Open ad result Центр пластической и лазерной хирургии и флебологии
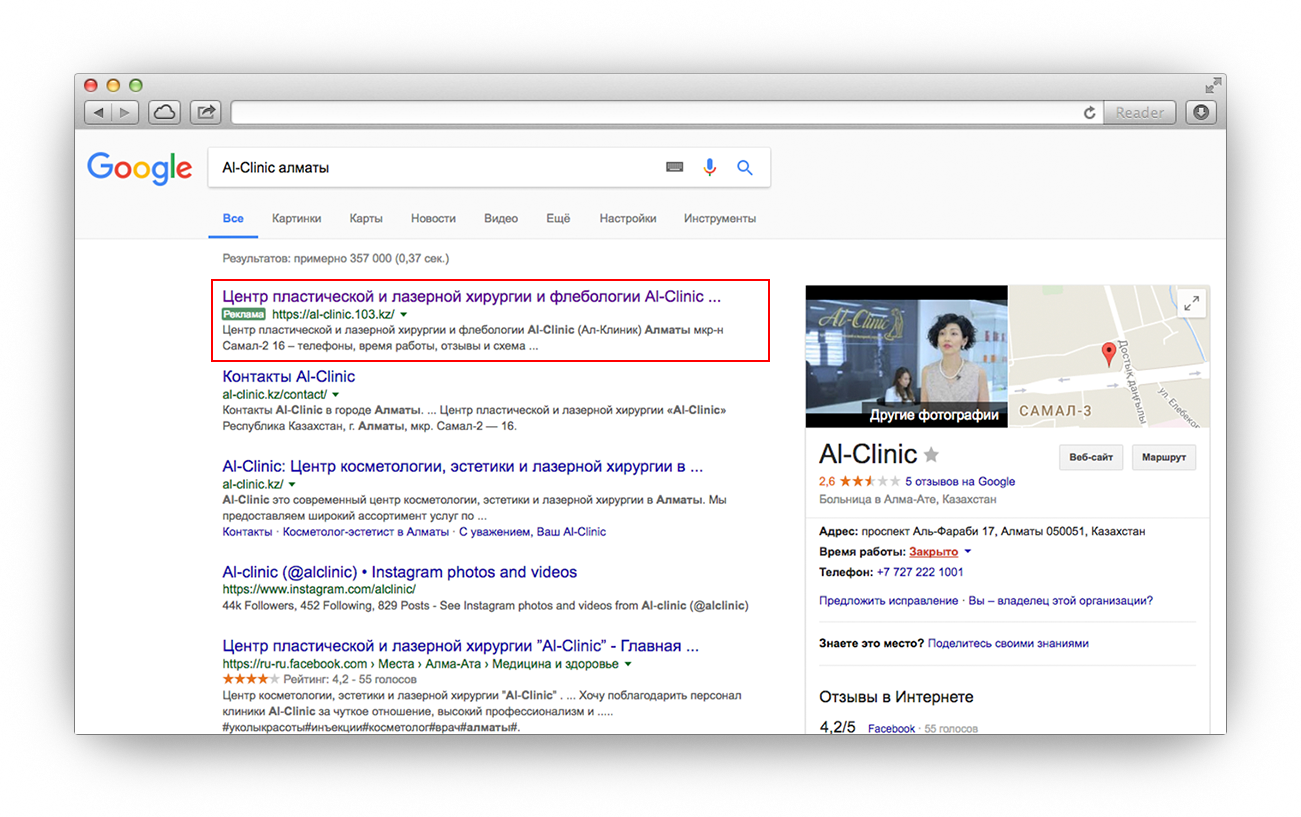1301x817 pixels. [472, 297]
